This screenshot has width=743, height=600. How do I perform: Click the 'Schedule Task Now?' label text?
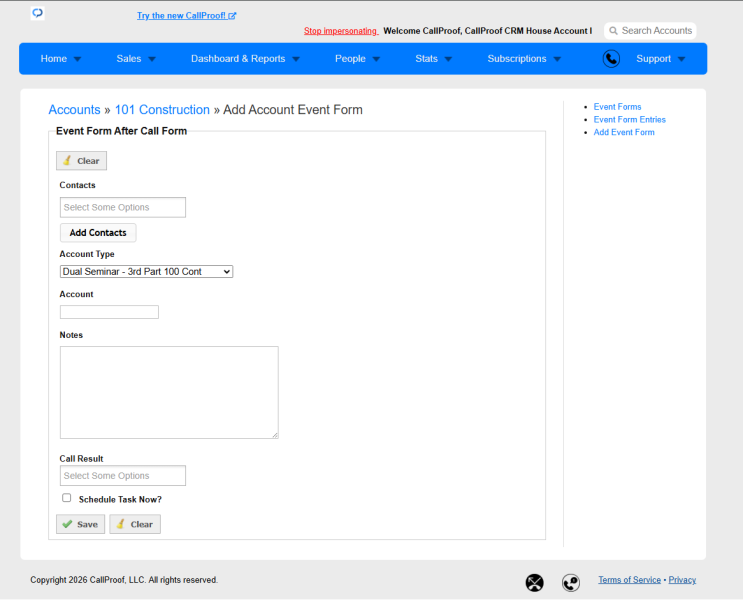(x=120, y=500)
